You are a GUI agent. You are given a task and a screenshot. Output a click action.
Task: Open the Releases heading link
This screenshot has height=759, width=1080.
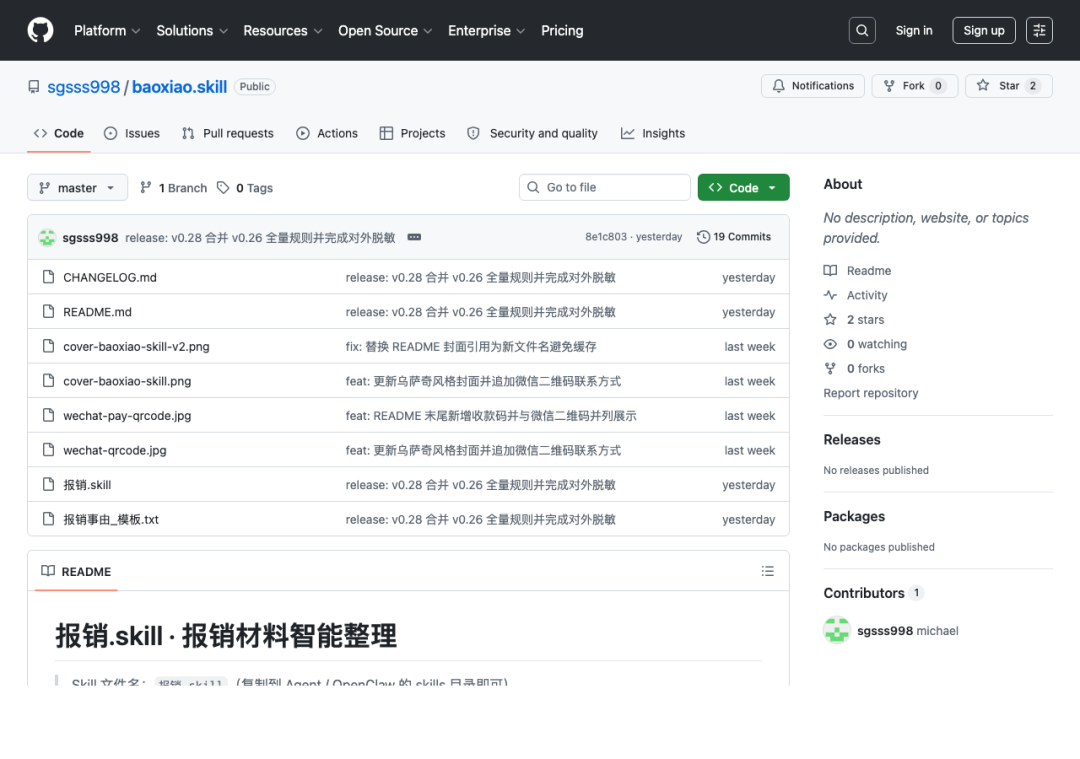click(852, 439)
